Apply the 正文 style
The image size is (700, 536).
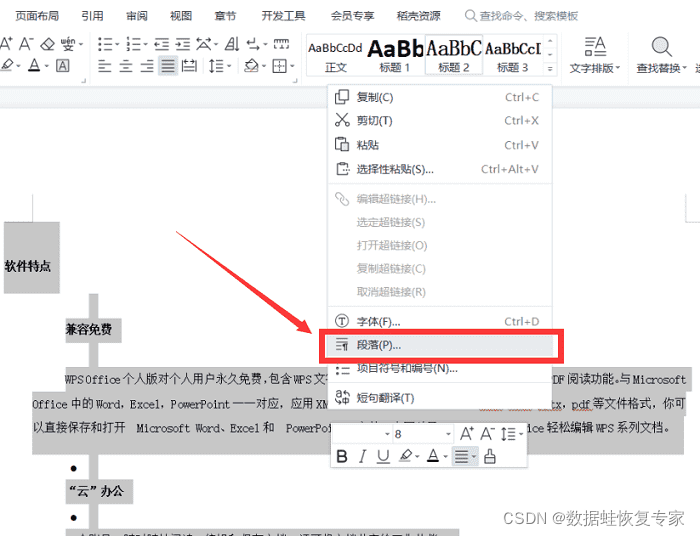[335, 56]
